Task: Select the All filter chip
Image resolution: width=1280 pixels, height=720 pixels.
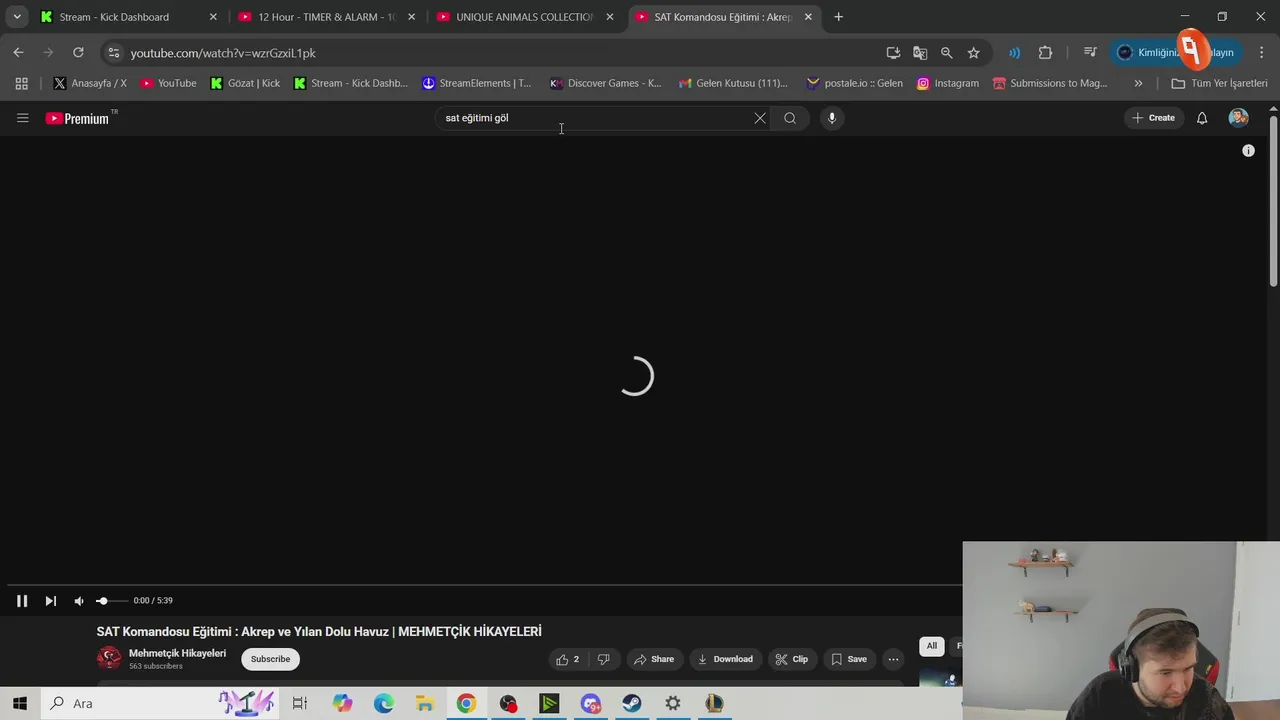Action: (931, 646)
